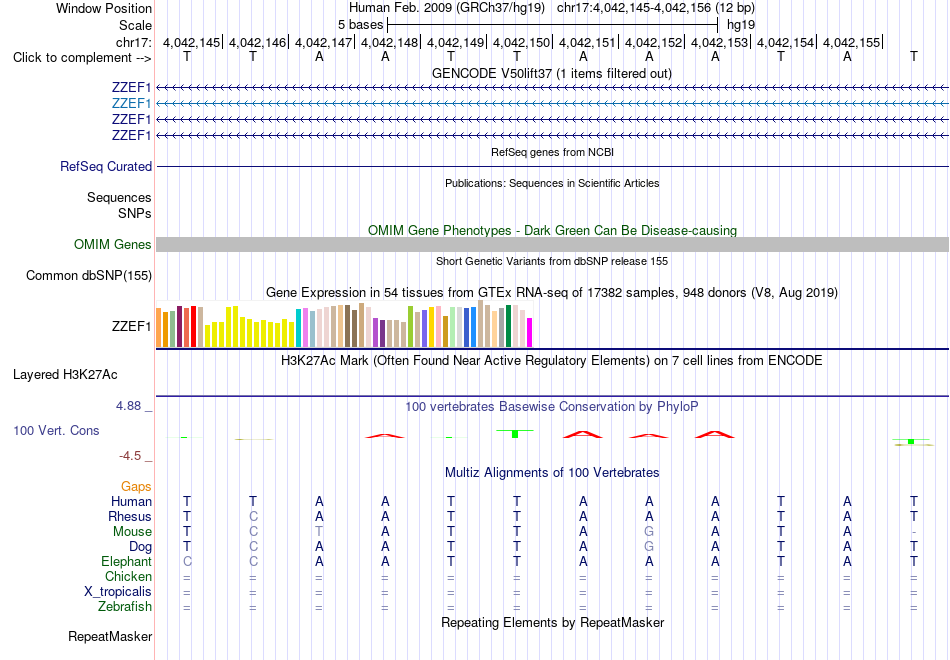Click the Gene Expression in 54 tissues title
950x660 pixels.
552,293
